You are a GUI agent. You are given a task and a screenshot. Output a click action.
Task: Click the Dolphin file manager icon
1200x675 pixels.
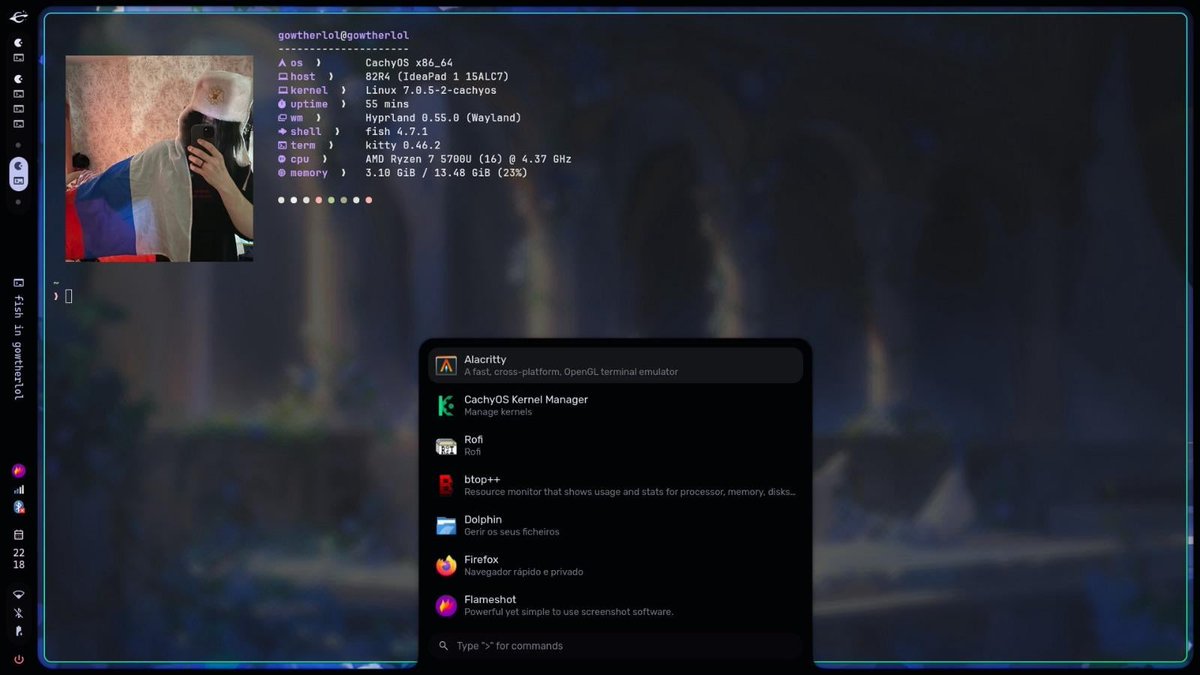[x=446, y=525]
